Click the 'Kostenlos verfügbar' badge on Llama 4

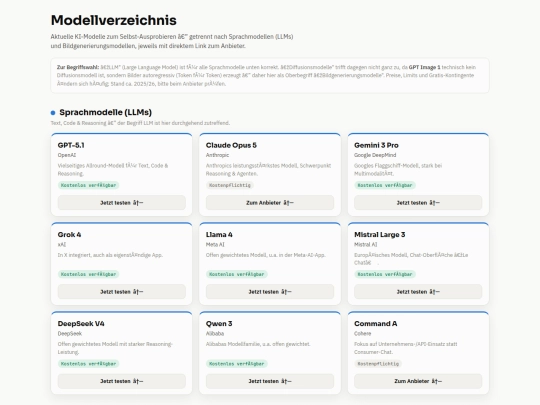[237, 274]
